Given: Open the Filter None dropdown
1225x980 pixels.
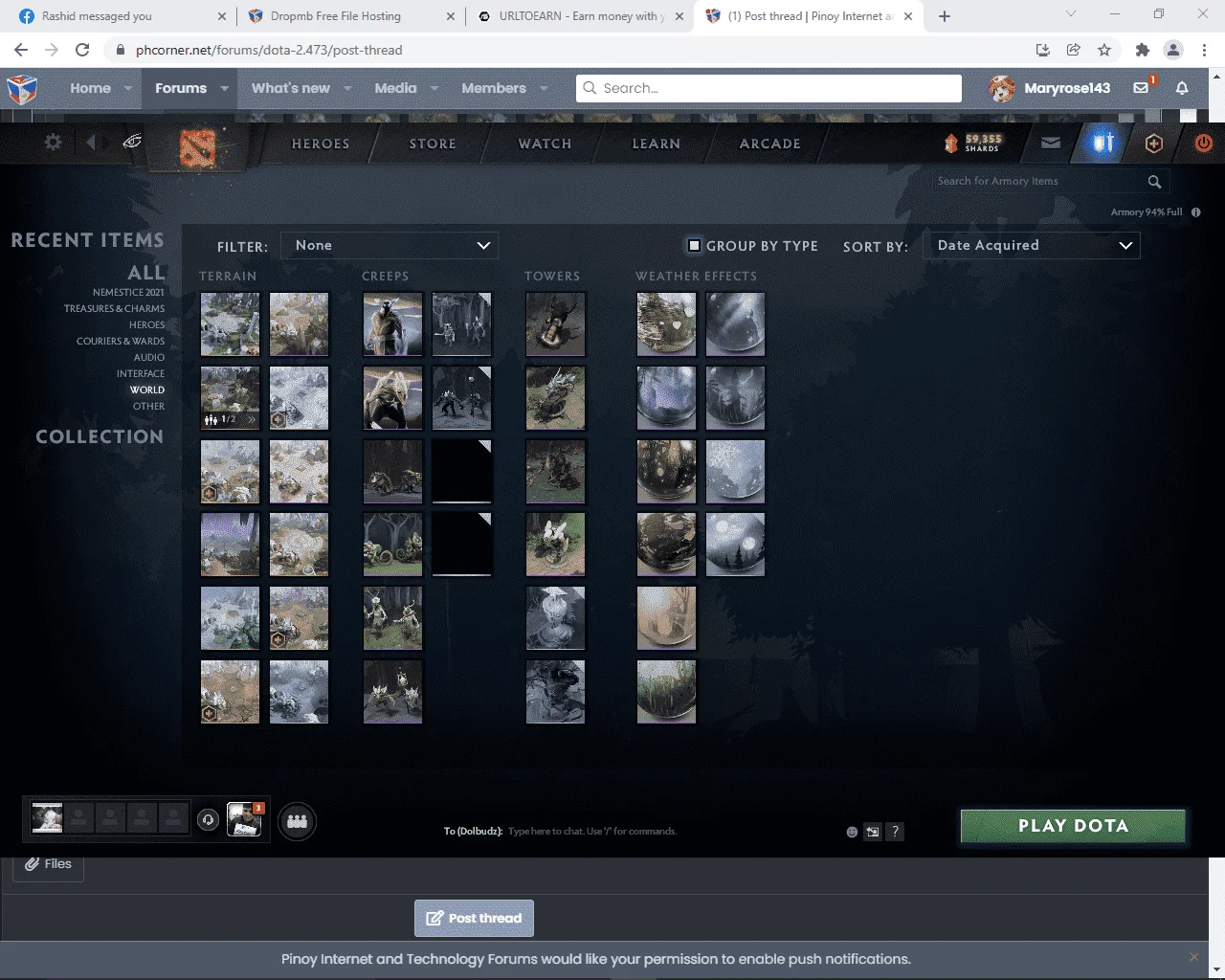Looking at the screenshot, I should point(390,246).
